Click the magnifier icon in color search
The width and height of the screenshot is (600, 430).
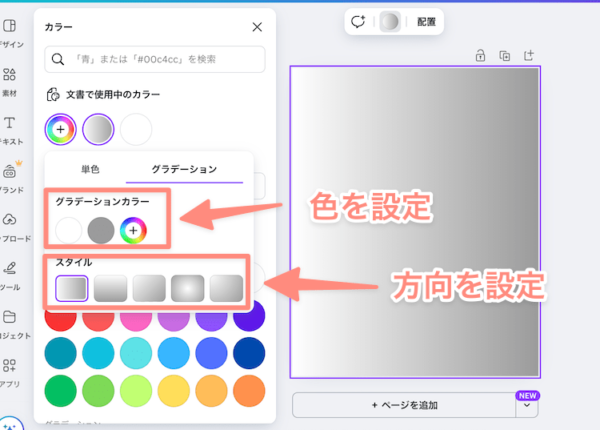point(58,59)
